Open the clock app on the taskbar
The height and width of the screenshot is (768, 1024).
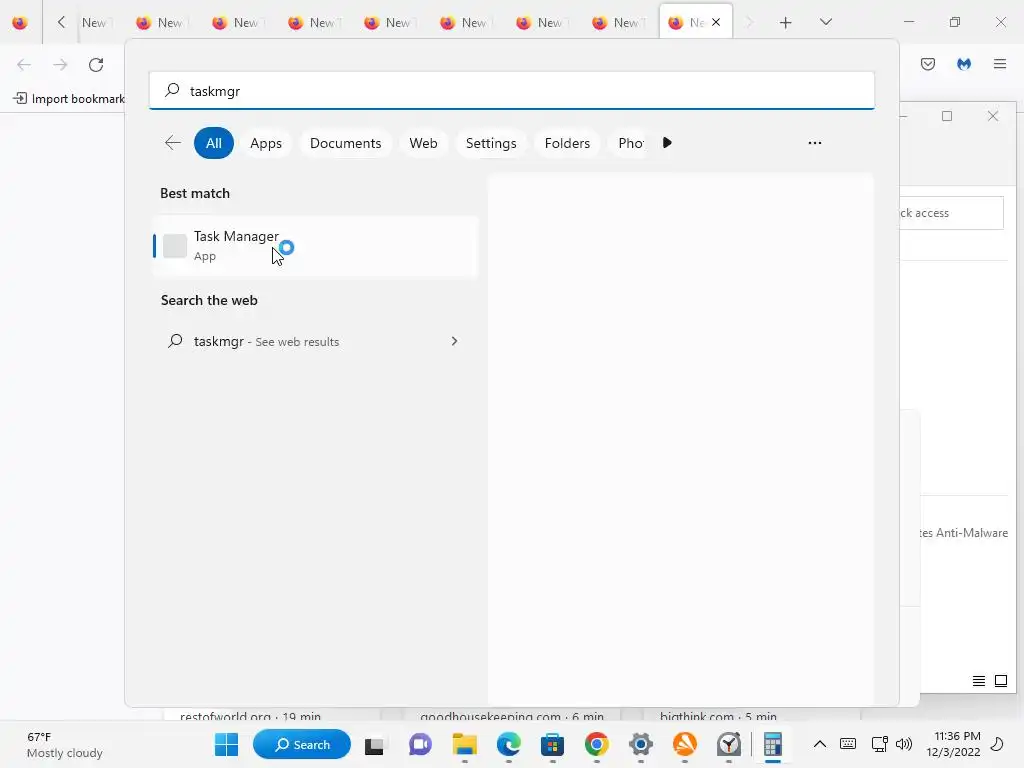pyautogui.click(x=729, y=744)
